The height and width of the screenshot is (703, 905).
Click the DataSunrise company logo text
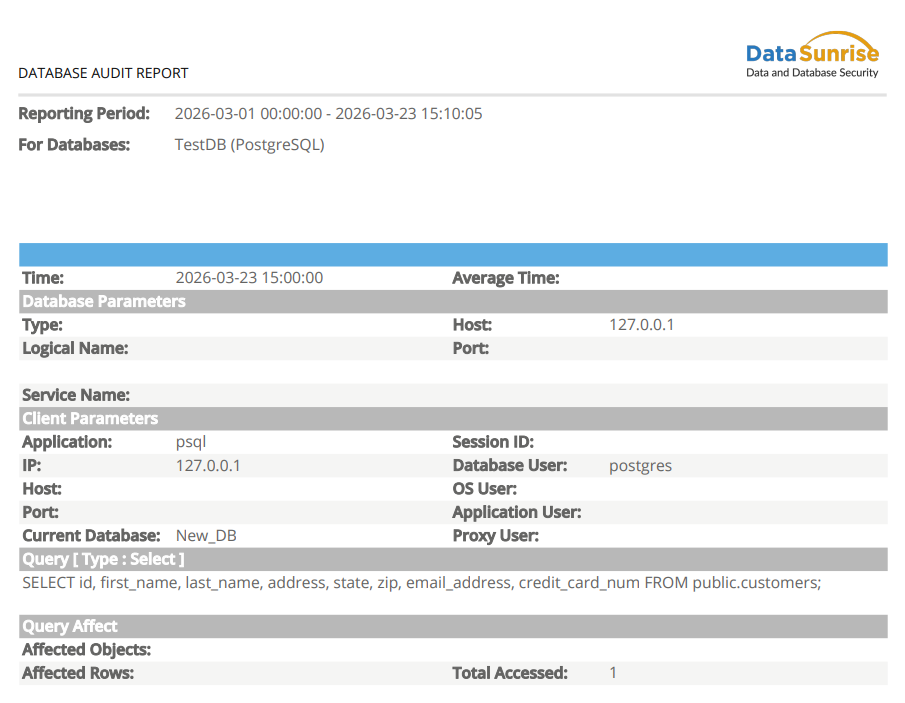click(813, 48)
